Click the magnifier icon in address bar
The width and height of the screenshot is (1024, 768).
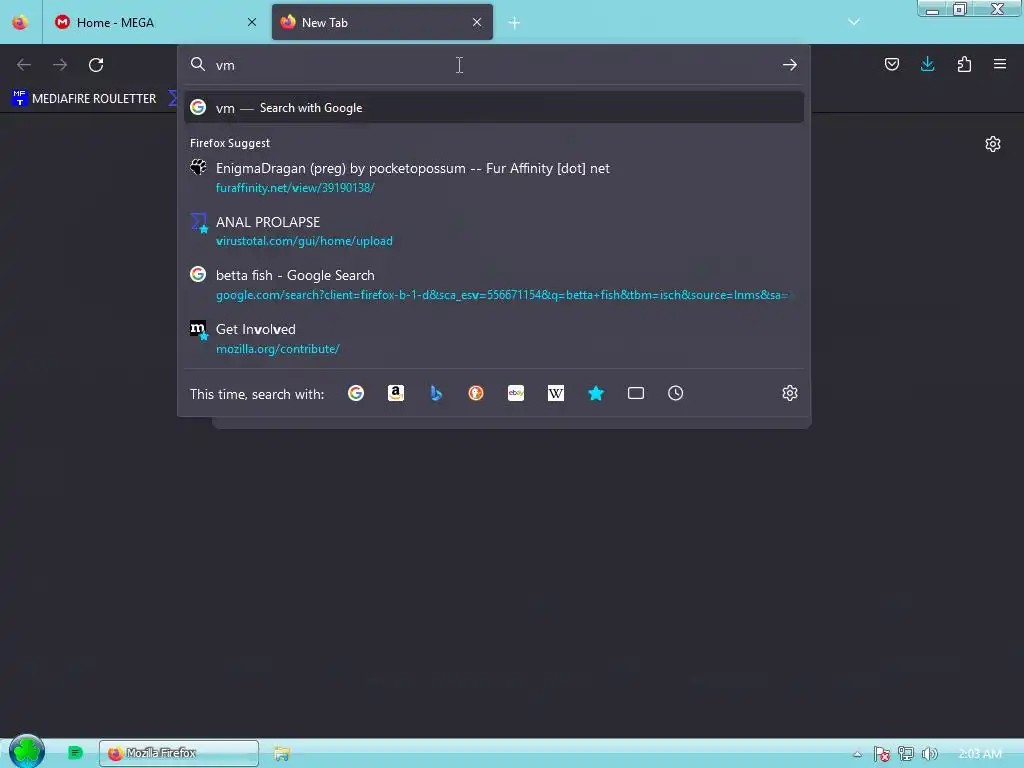[198, 64]
